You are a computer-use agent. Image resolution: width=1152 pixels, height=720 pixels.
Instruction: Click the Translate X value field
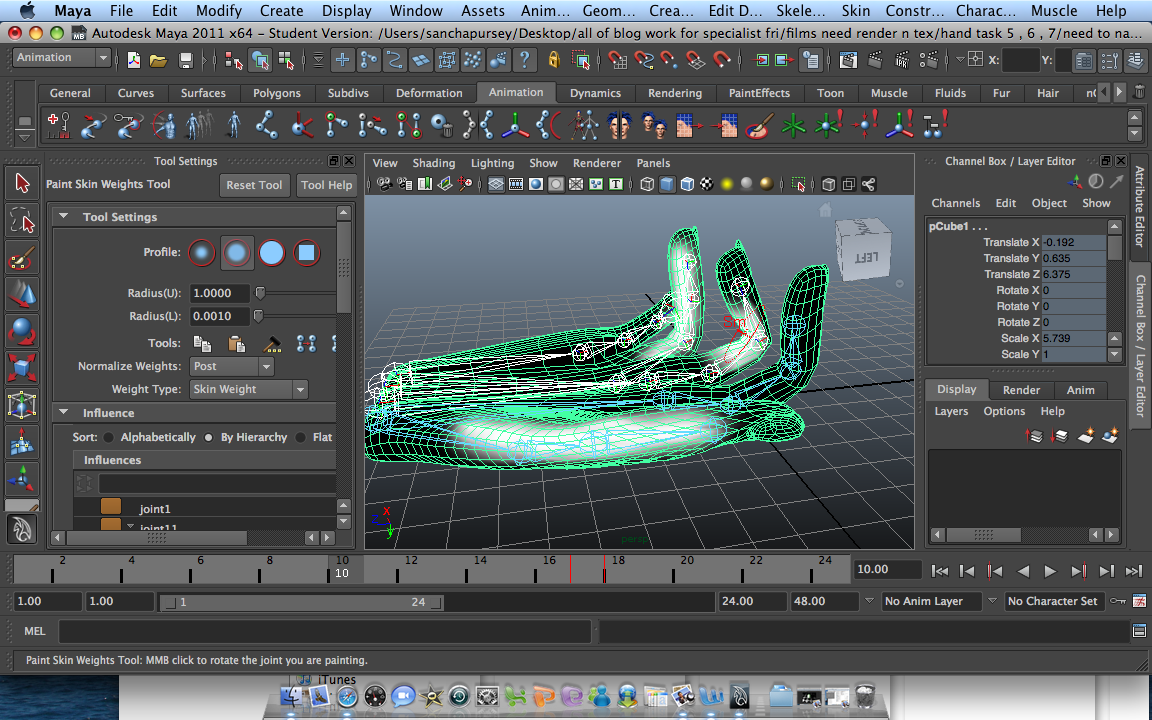pyautogui.click(x=1073, y=242)
